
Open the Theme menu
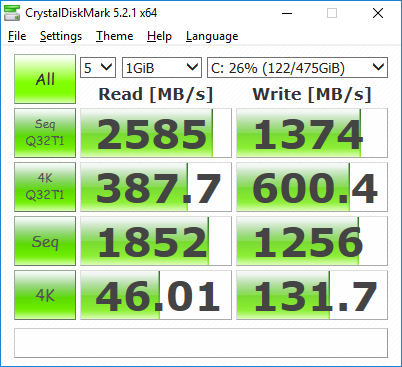pos(114,36)
